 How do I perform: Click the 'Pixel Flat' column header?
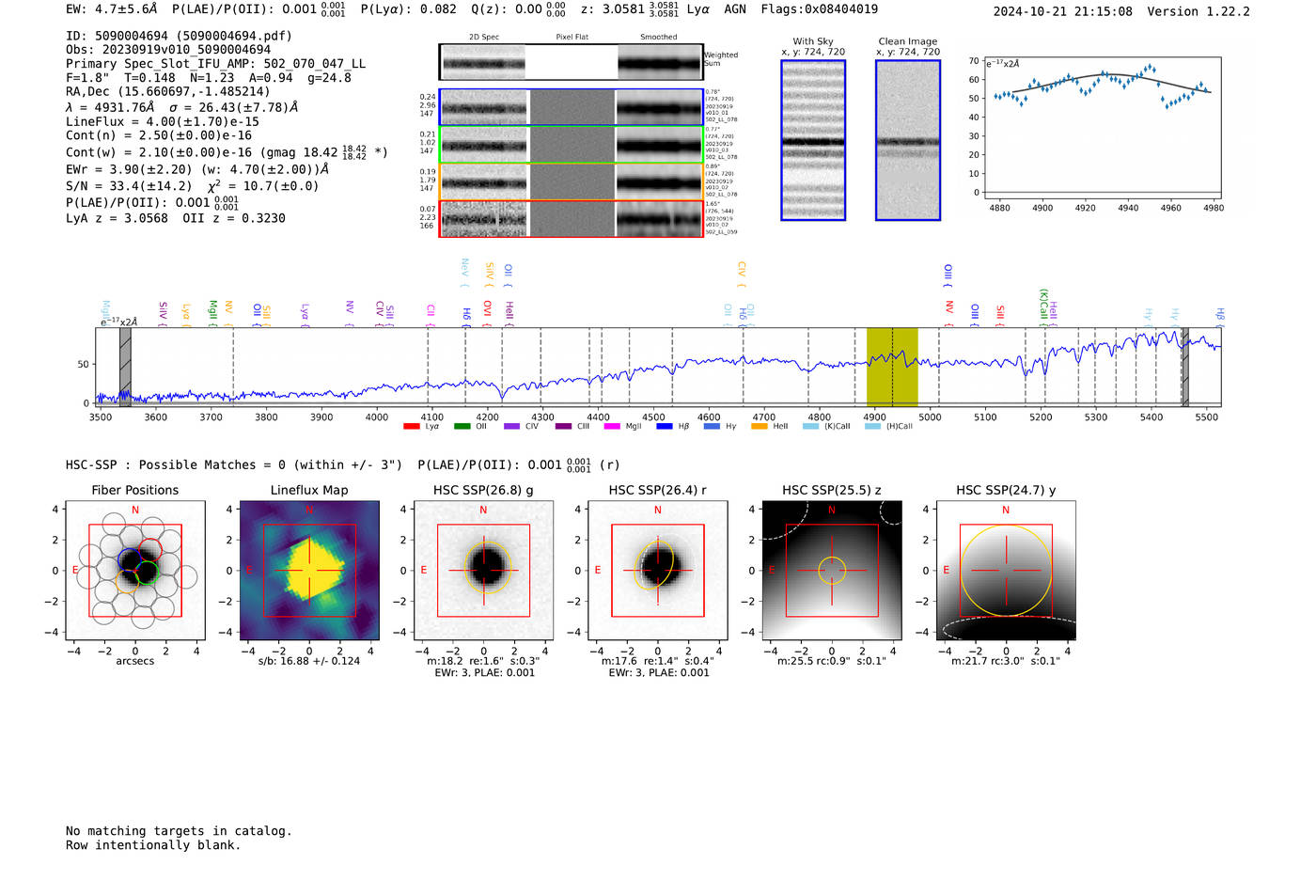pos(572,38)
